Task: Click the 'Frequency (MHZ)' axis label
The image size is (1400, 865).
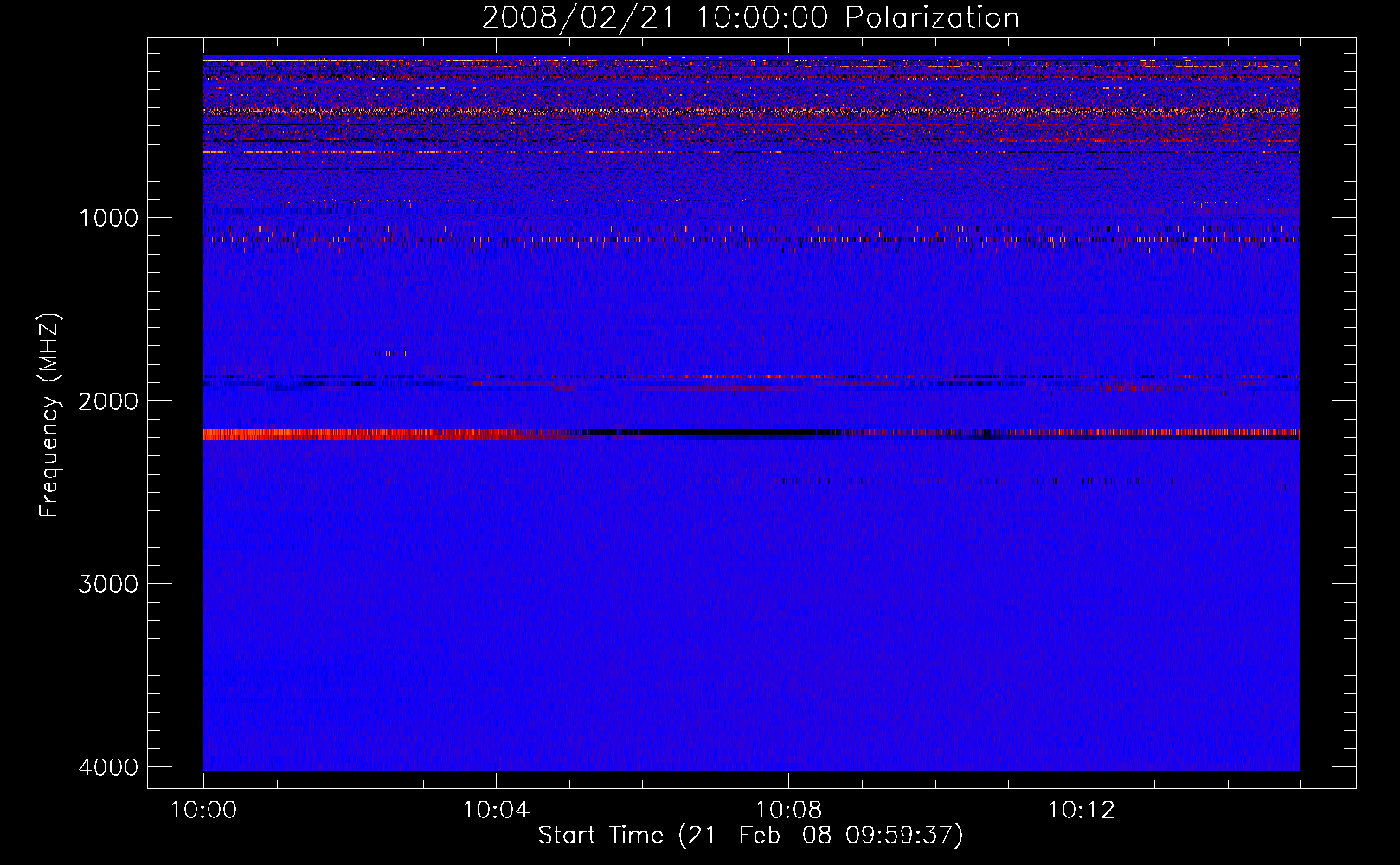Action: click(49, 415)
